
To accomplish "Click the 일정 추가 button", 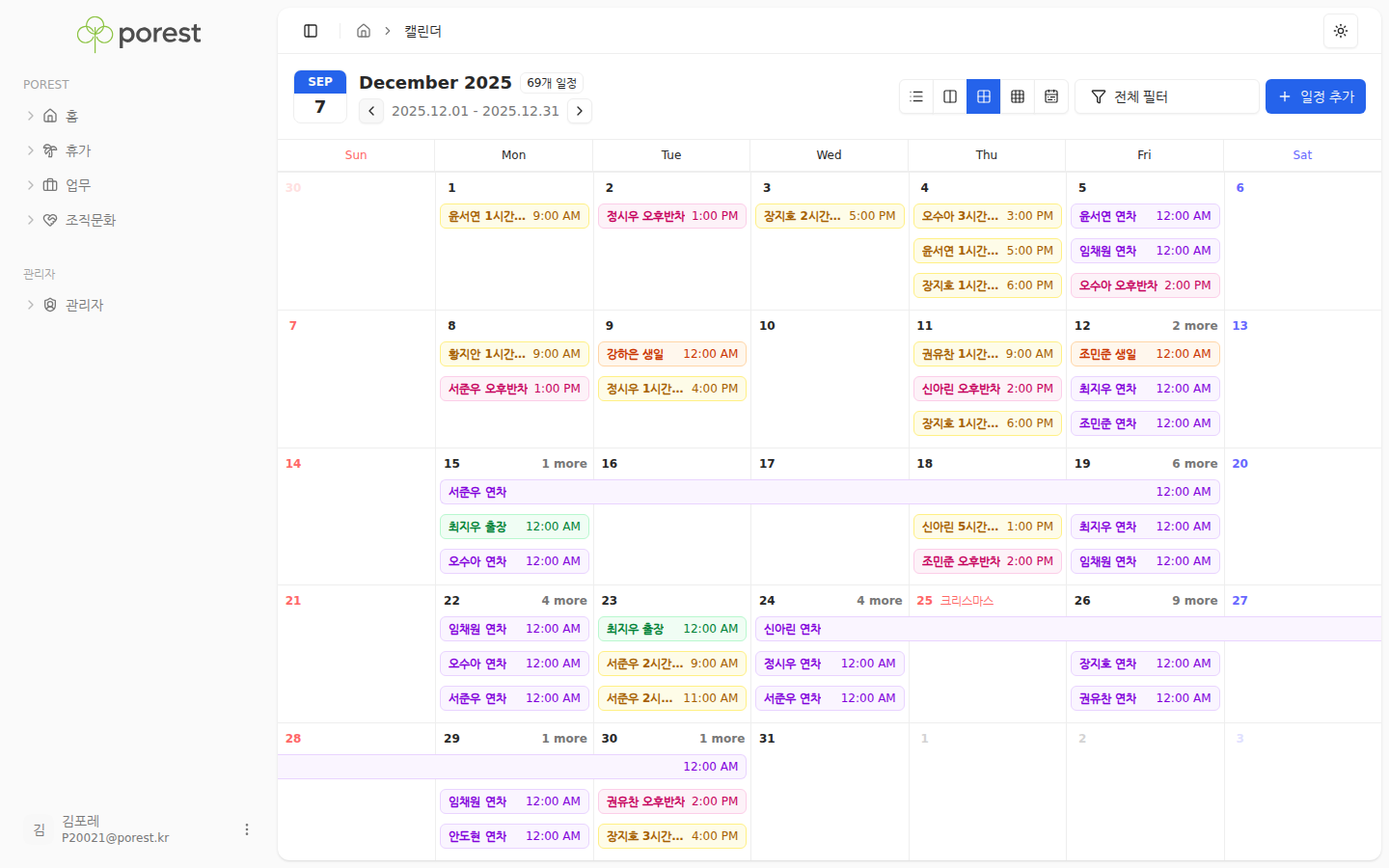I will click(1316, 96).
